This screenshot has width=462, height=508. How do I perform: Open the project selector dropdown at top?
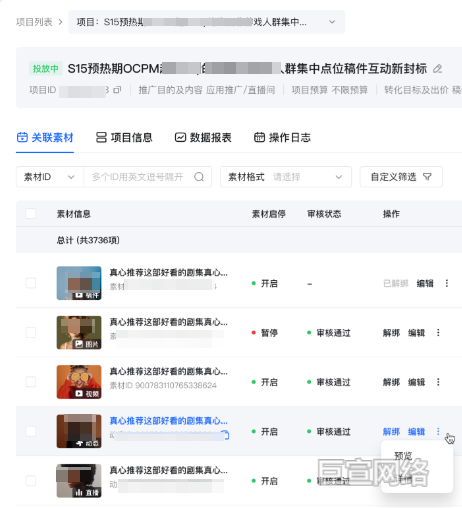pos(207,22)
